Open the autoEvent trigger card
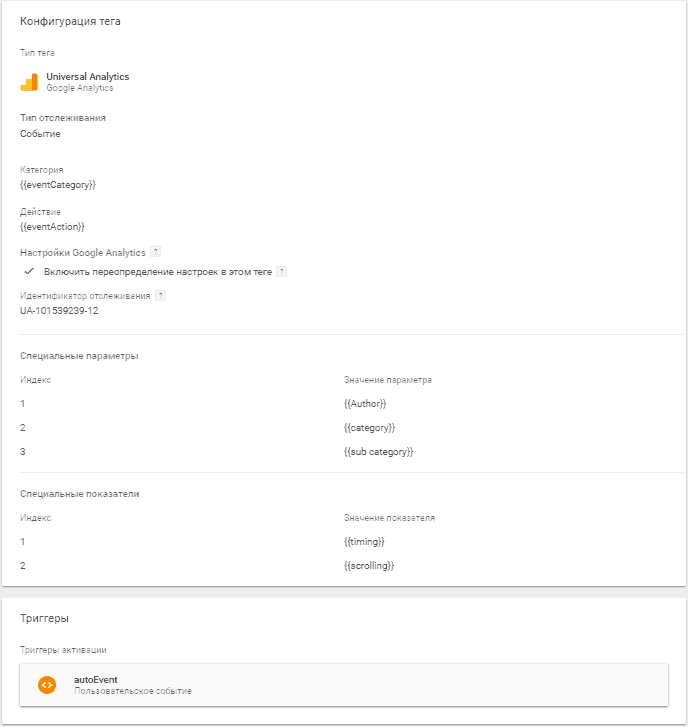The width and height of the screenshot is (688, 727). [x=344, y=685]
